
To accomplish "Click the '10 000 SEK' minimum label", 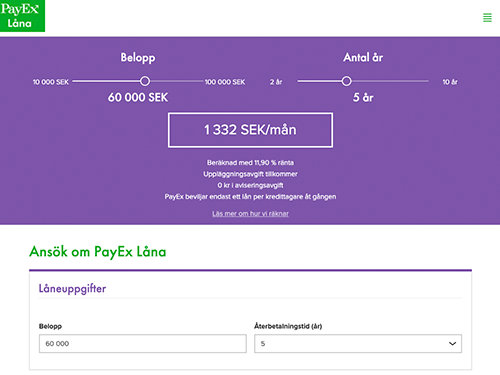I will [51, 82].
